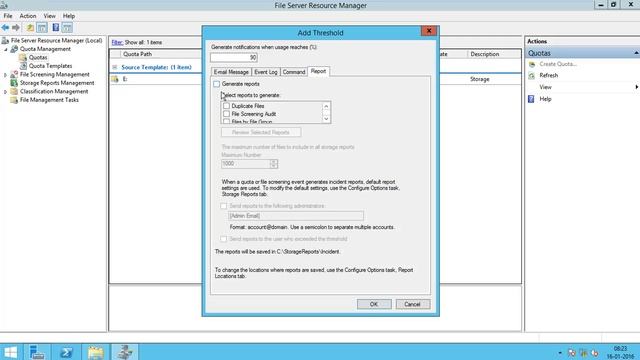This screenshot has height=360, width=640.
Task: Collapse the Source Template group
Action: (x=115, y=67)
